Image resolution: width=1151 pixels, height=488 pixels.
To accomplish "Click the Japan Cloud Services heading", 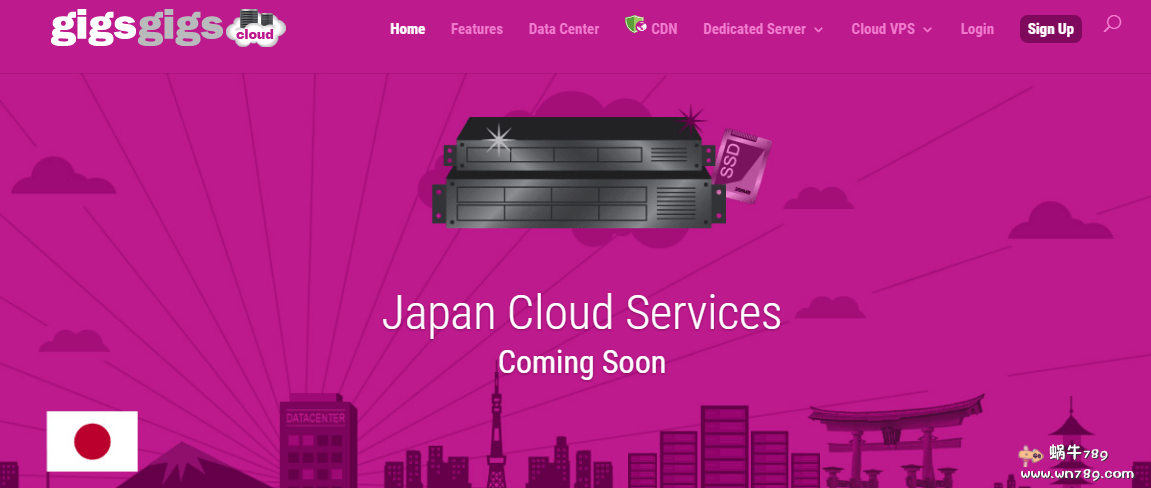I will [x=581, y=313].
